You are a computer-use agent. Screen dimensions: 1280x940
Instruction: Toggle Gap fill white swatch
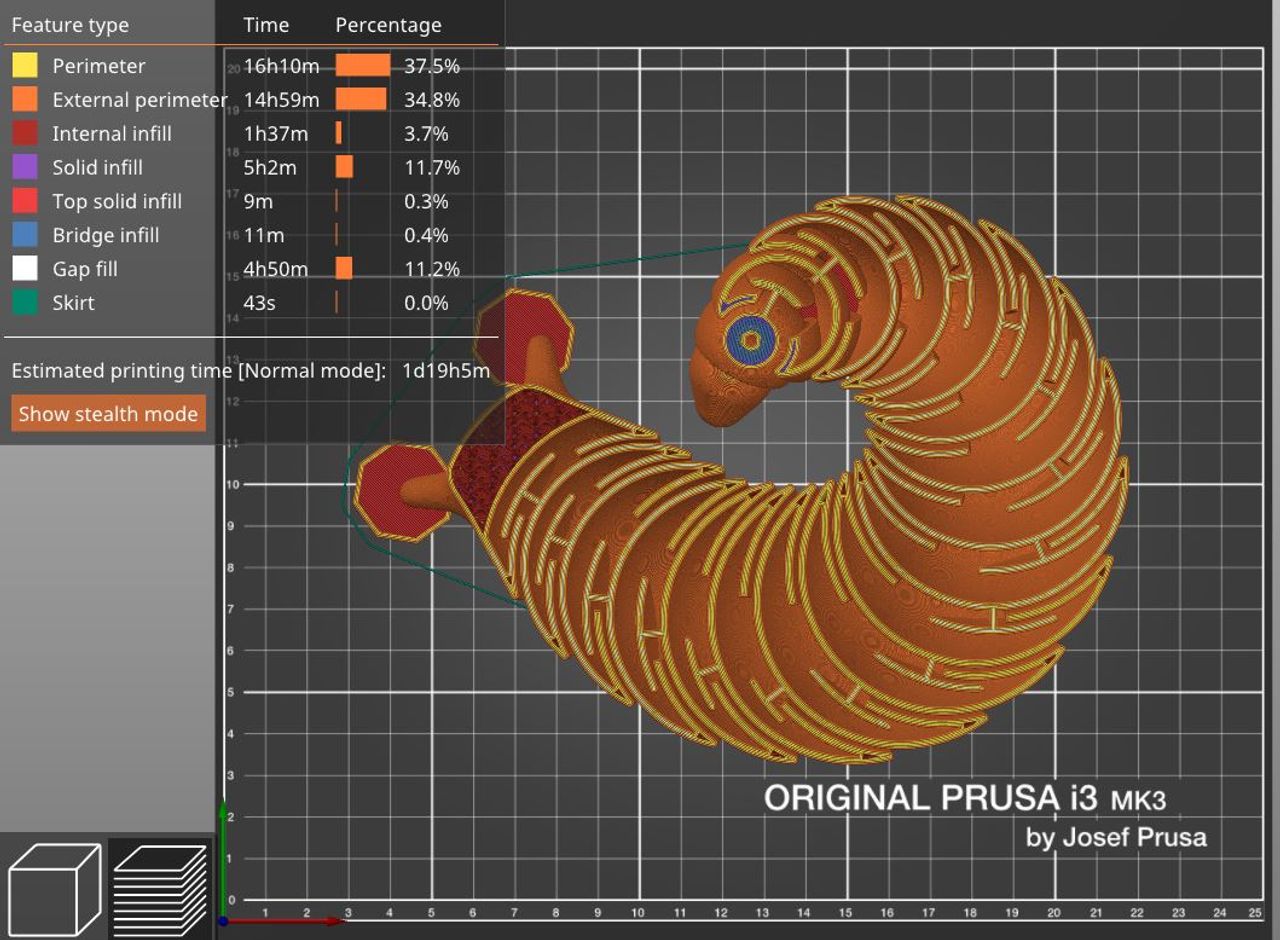click(25, 269)
